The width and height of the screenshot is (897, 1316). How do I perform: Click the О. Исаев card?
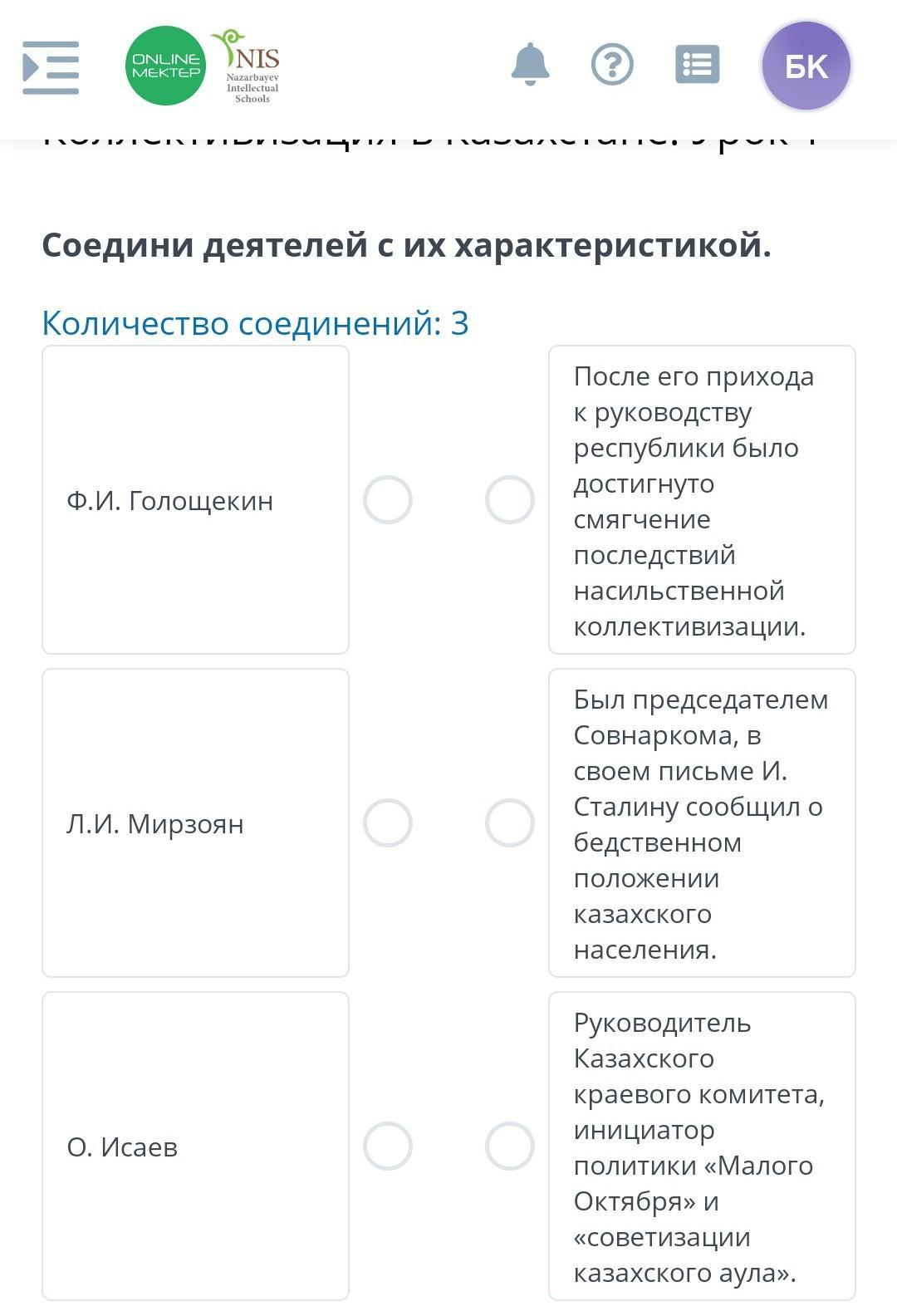[x=195, y=1147]
